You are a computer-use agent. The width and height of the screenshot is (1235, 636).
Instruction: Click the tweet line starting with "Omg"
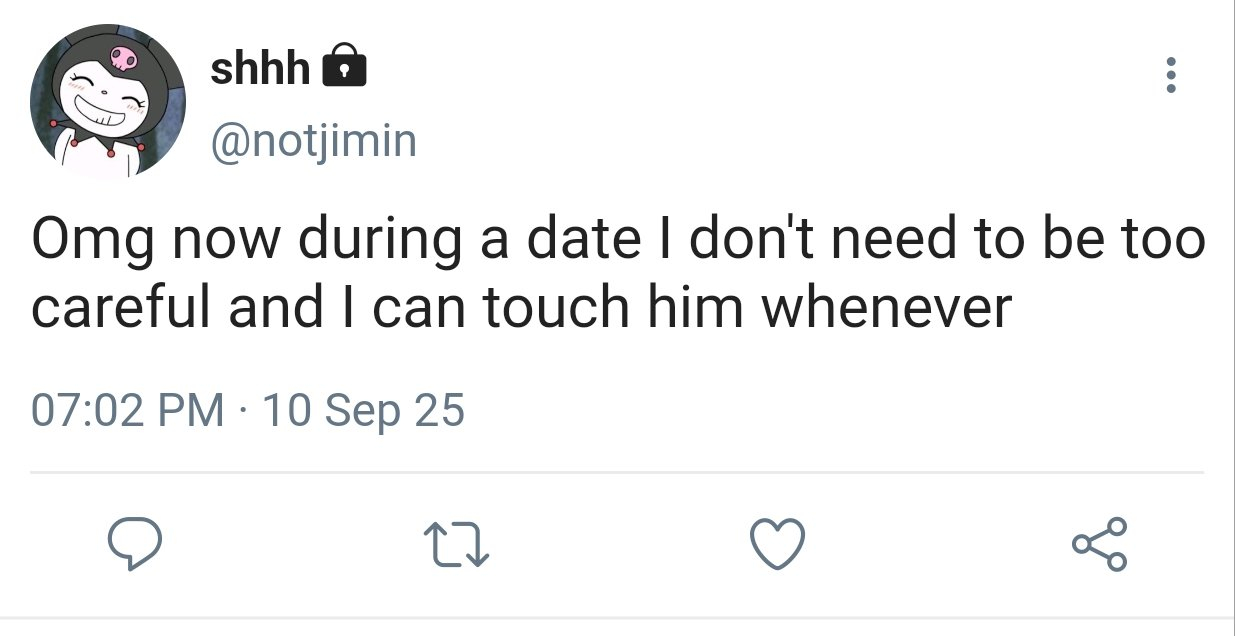617,243
